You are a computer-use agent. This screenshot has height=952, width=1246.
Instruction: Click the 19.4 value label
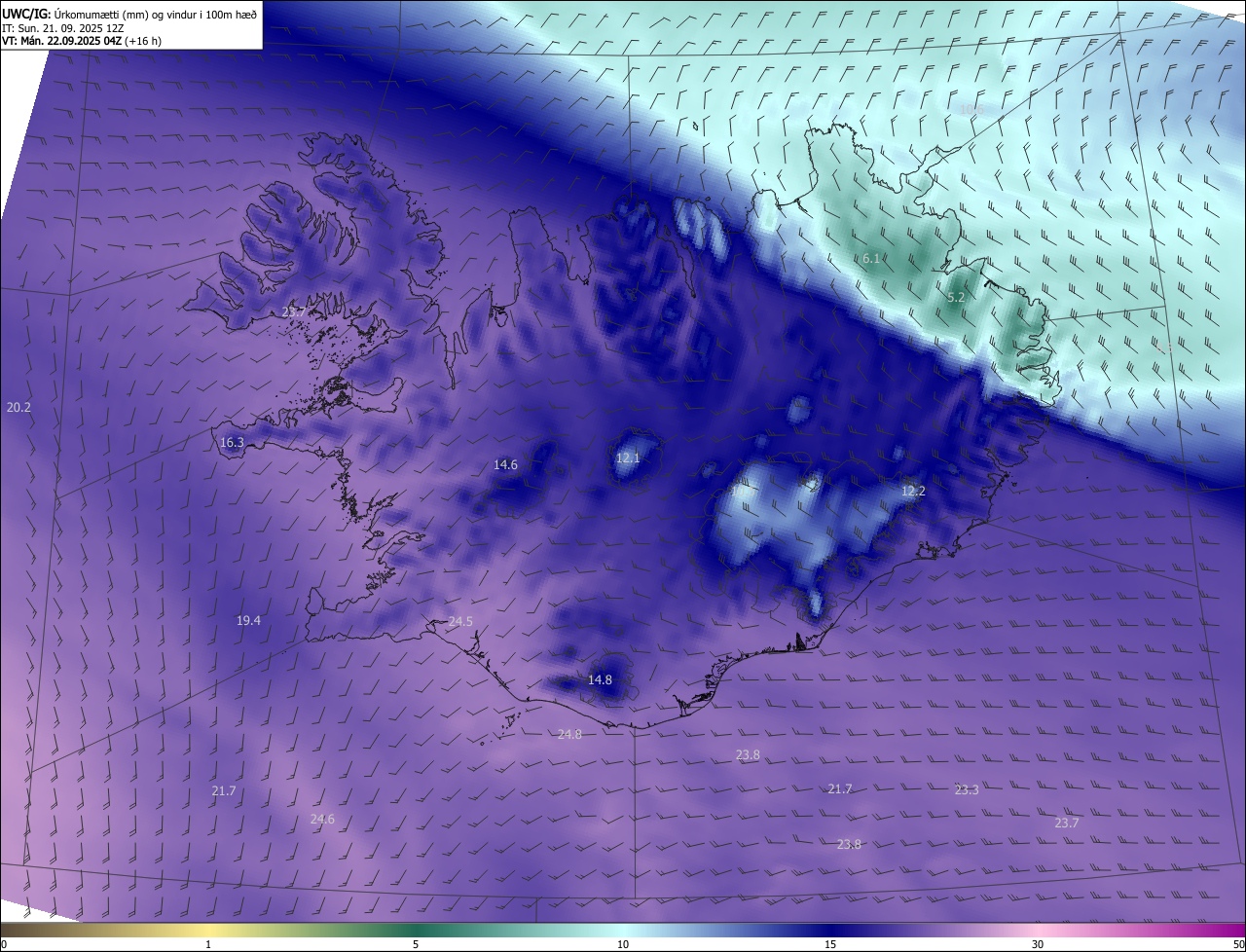248,621
